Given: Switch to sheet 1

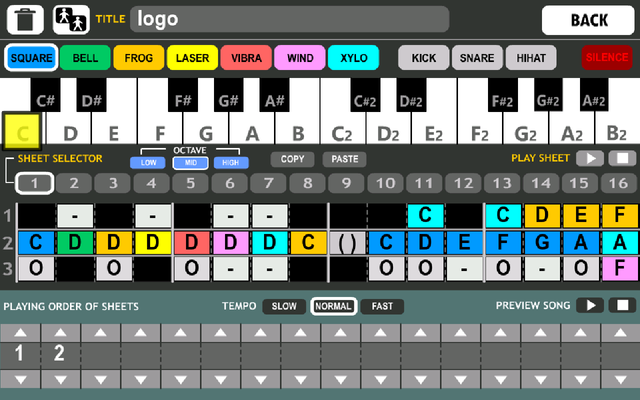Looking at the screenshot, I should (34, 183).
